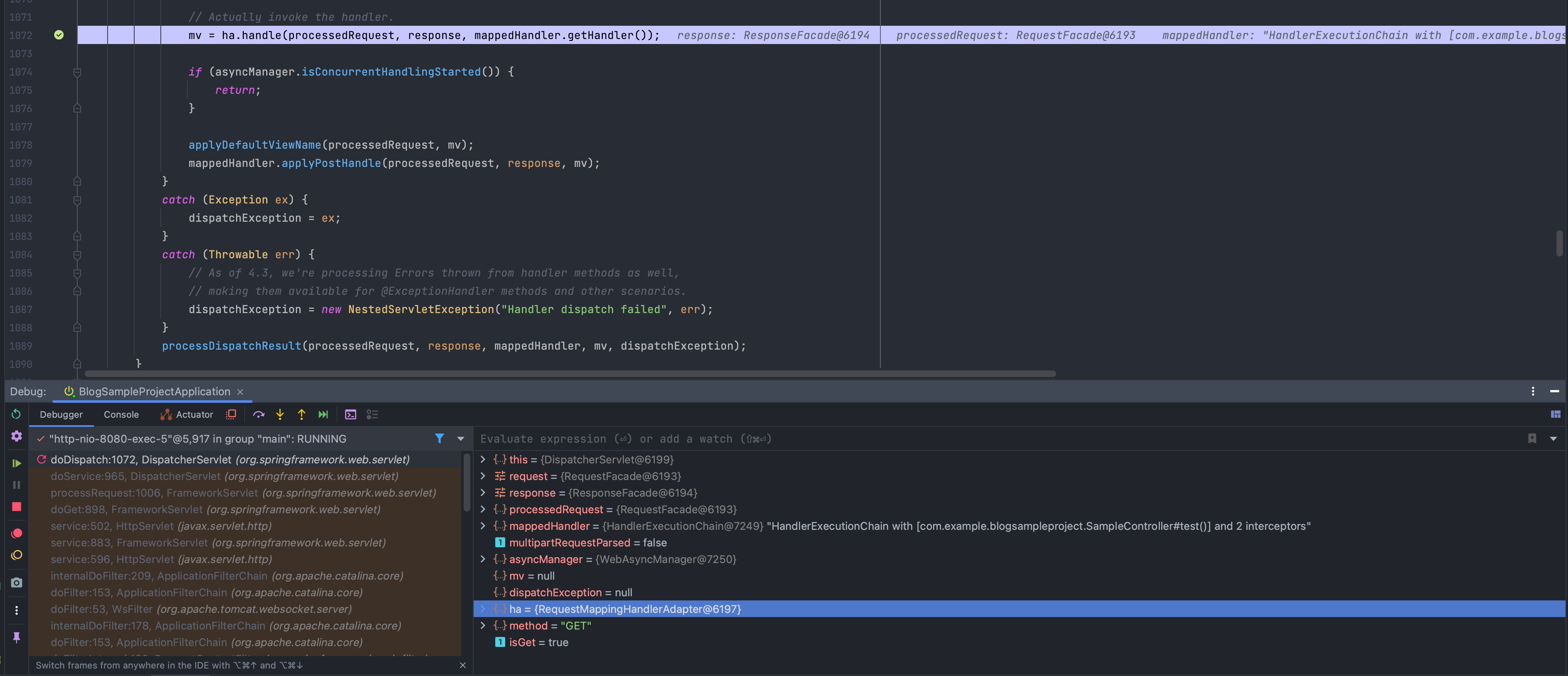Open the Evaluate Expression icon
Image resolution: width=1568 pixels, height=676 pixels.
pyautogui.click(x=351, y=414)
